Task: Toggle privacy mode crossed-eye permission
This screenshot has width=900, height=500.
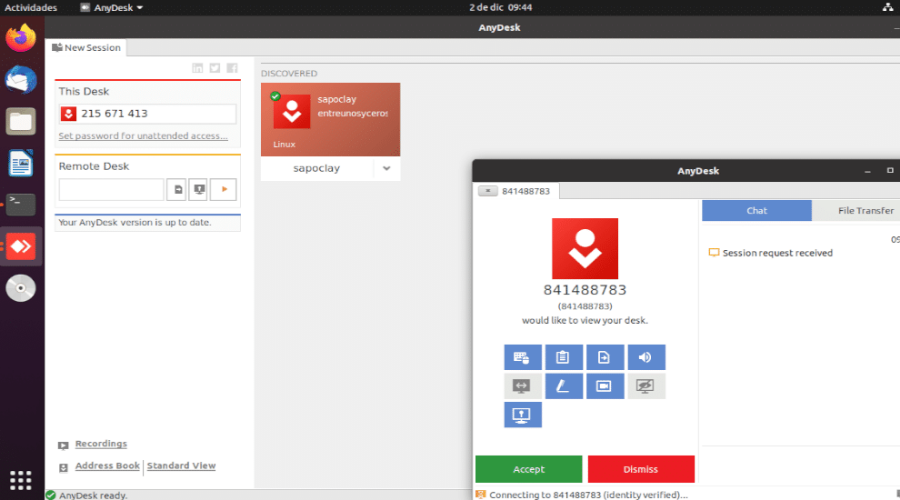Action: click(x=646, y=386)
